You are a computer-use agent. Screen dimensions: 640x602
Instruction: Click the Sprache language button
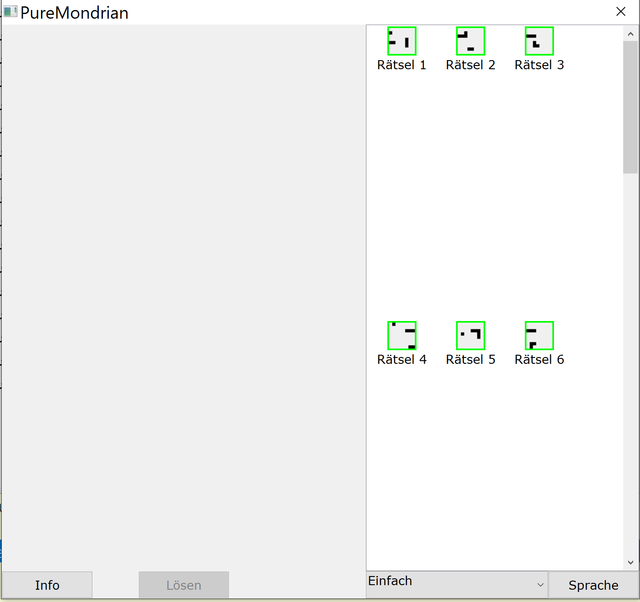click(593, 585)
